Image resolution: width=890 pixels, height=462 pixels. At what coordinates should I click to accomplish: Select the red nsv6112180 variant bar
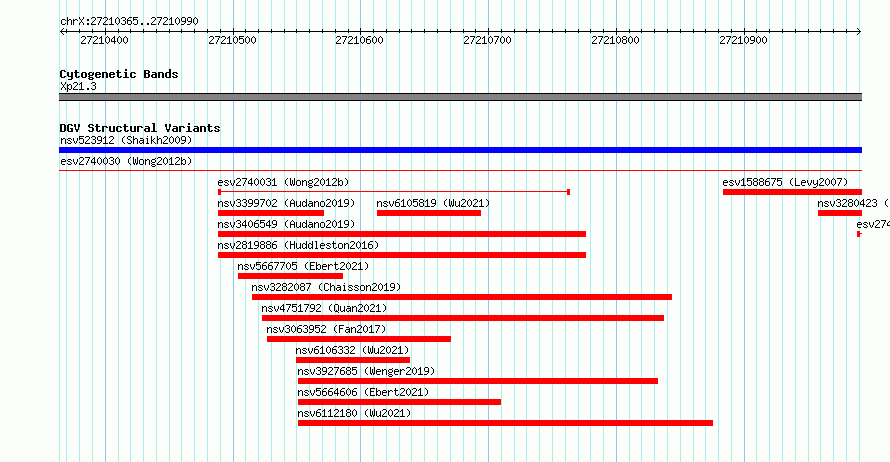505,423
